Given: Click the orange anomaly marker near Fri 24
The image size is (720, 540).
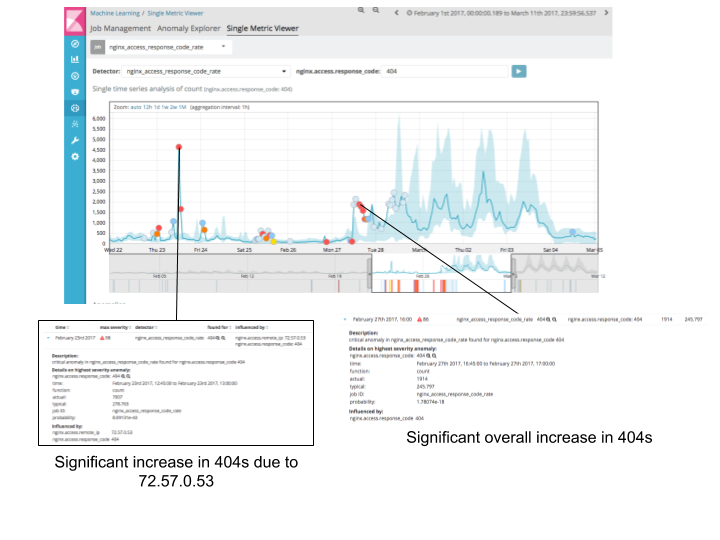Looking at the screenshot, I should click(x=204, y=230).
